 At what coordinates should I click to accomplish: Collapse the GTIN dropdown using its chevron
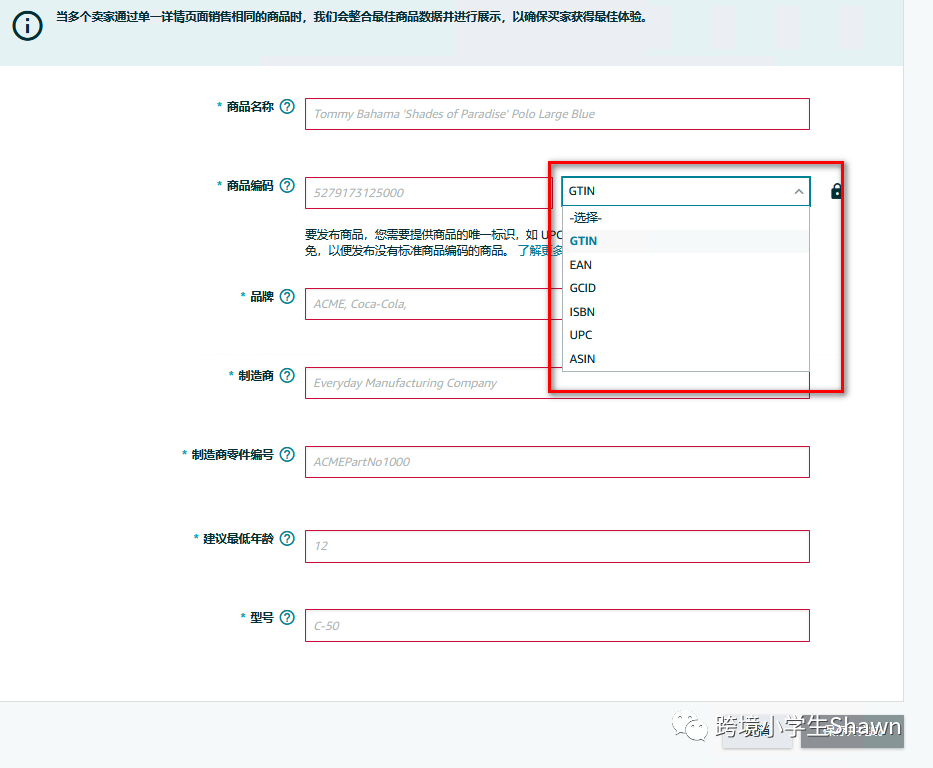[799, 190]
